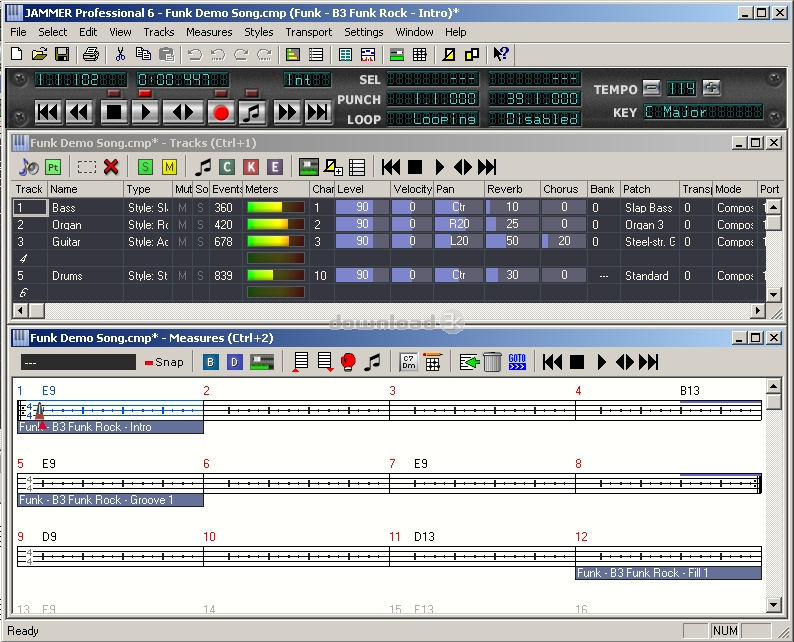This screenshot has height=642, width=794.
Task: Click the Name column header in Tracks
Action: click(x=85, y=189)
